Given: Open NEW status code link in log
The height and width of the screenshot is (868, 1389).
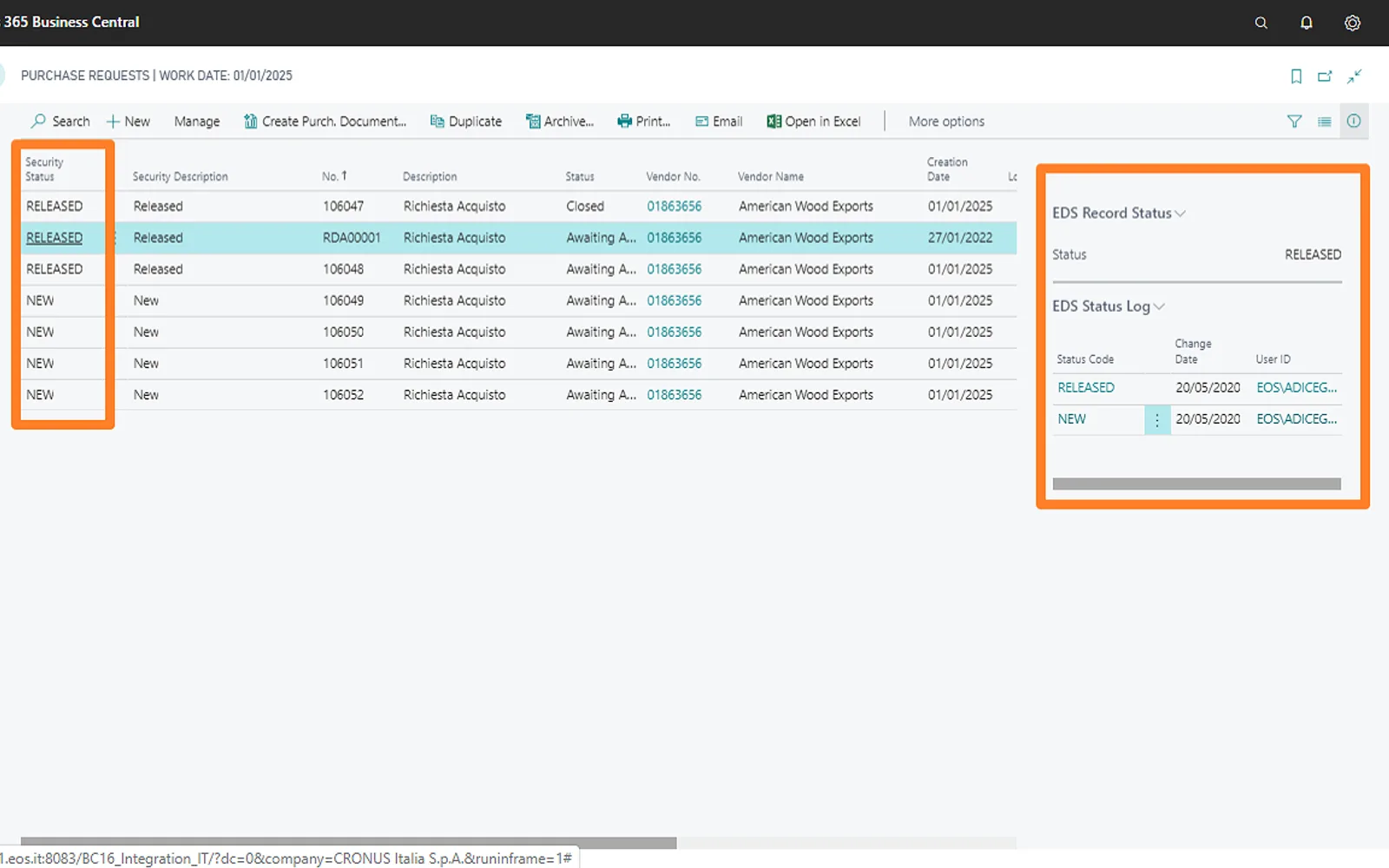Looking at the screenshot, I should pos(1071,419).
